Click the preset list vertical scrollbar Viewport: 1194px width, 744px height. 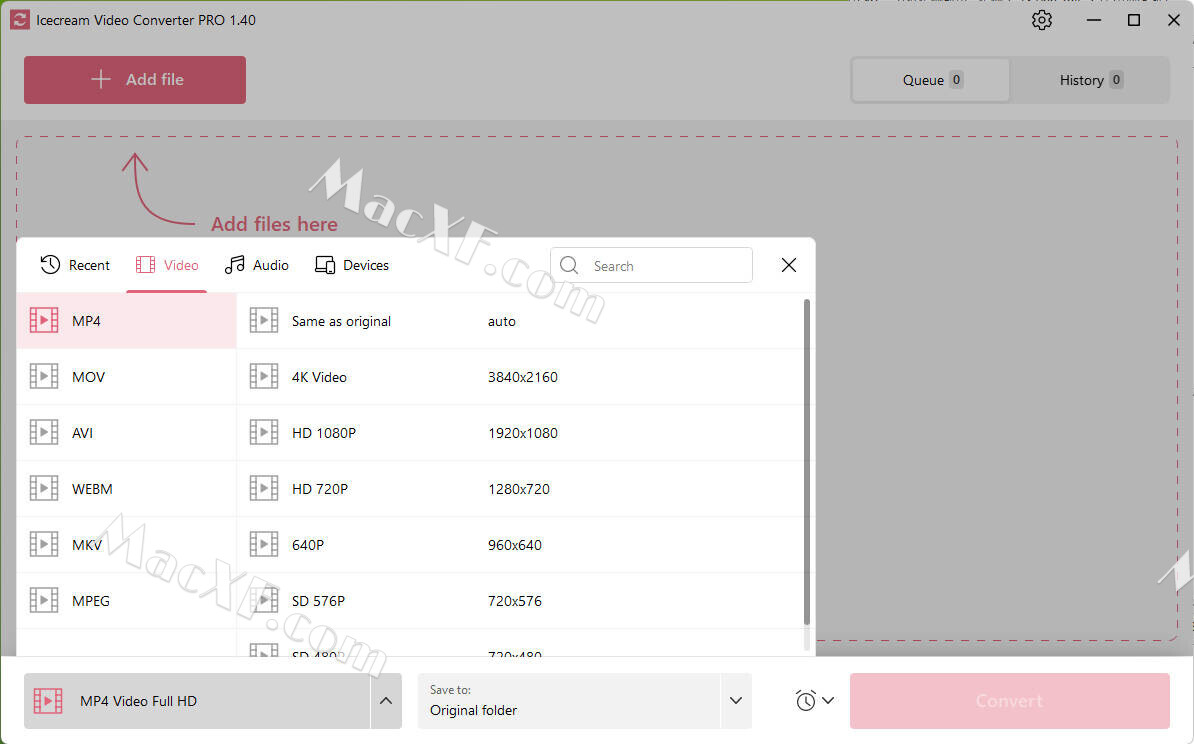coord(807,462)
